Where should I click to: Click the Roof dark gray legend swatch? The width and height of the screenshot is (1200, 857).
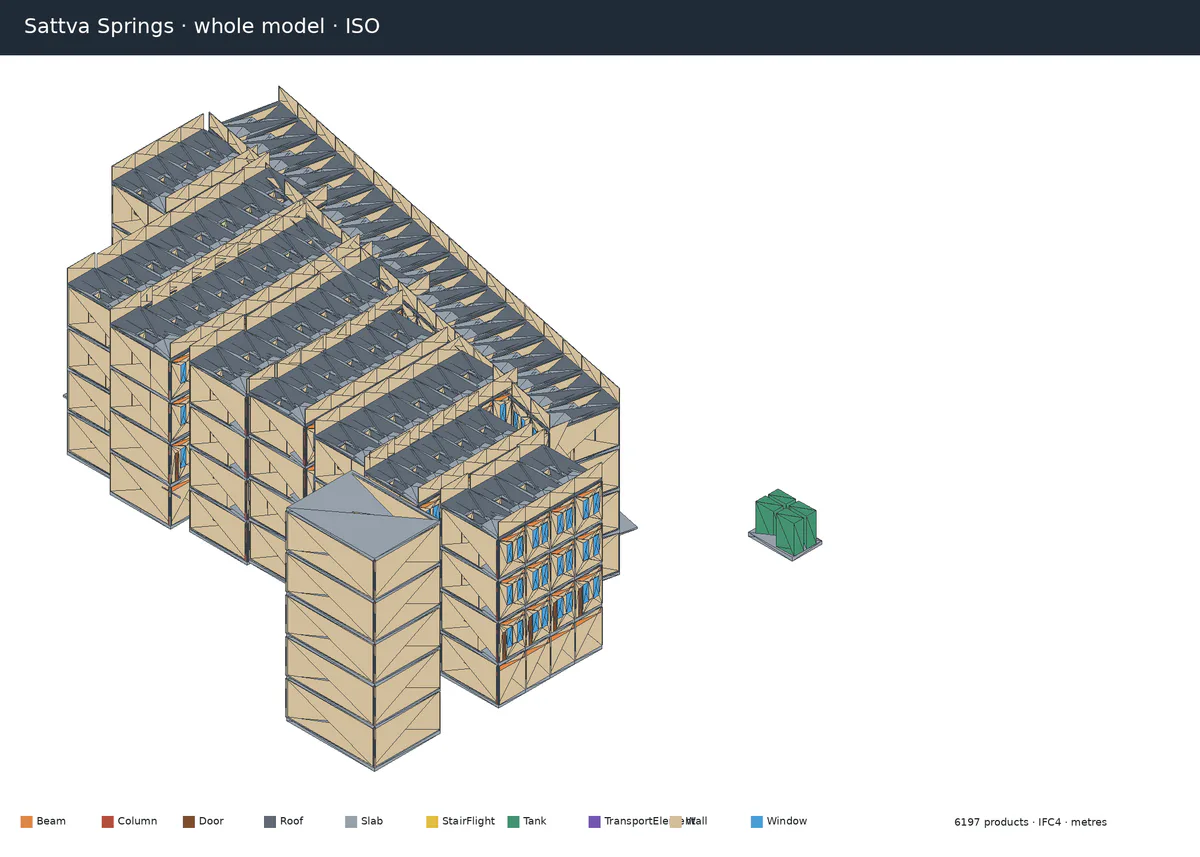pos(270,822)
